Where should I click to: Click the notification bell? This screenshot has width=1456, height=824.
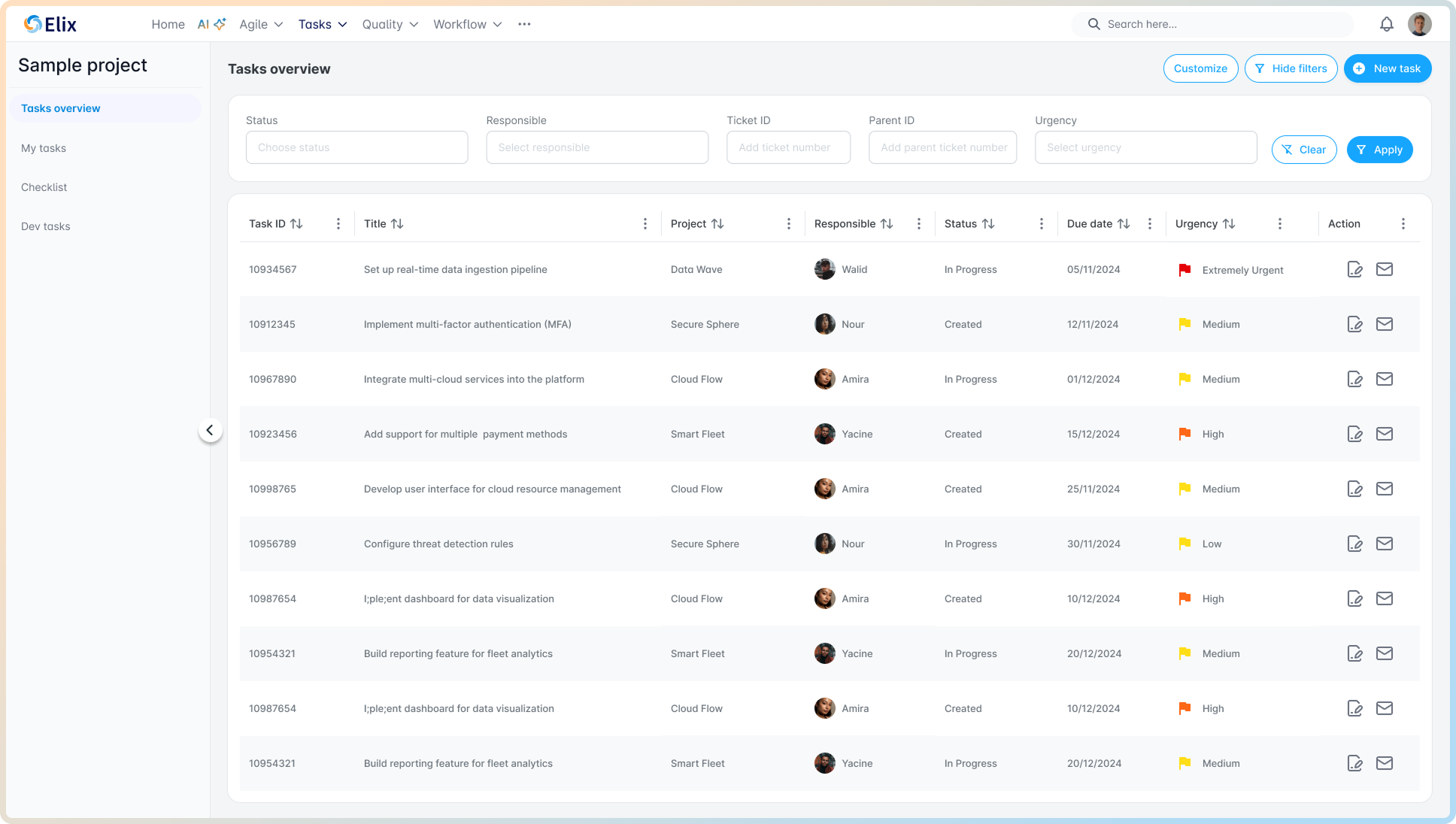tap(1386, 24)
